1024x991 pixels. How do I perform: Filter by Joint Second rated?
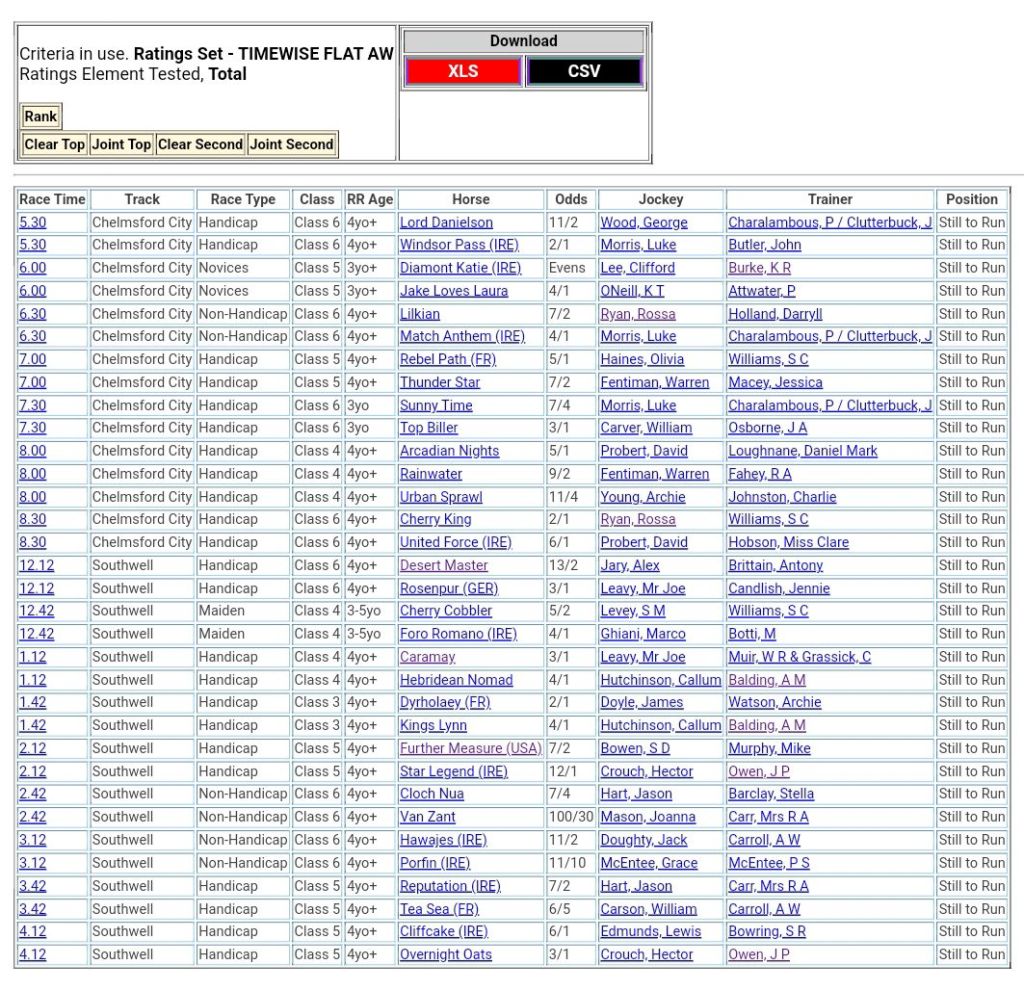[292, 144]
